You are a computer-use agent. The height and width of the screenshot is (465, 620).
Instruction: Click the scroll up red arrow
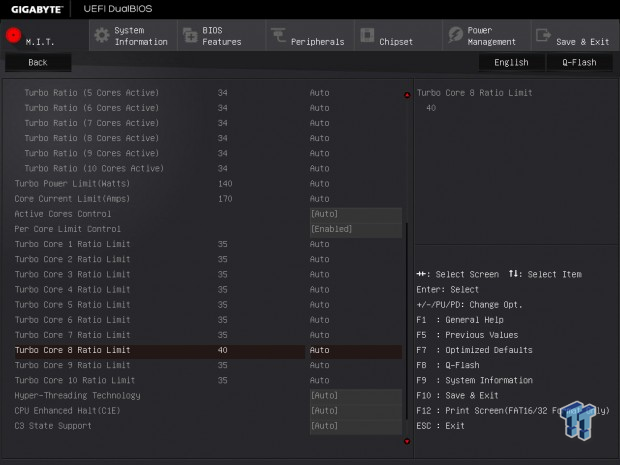(x=407, y=95)
